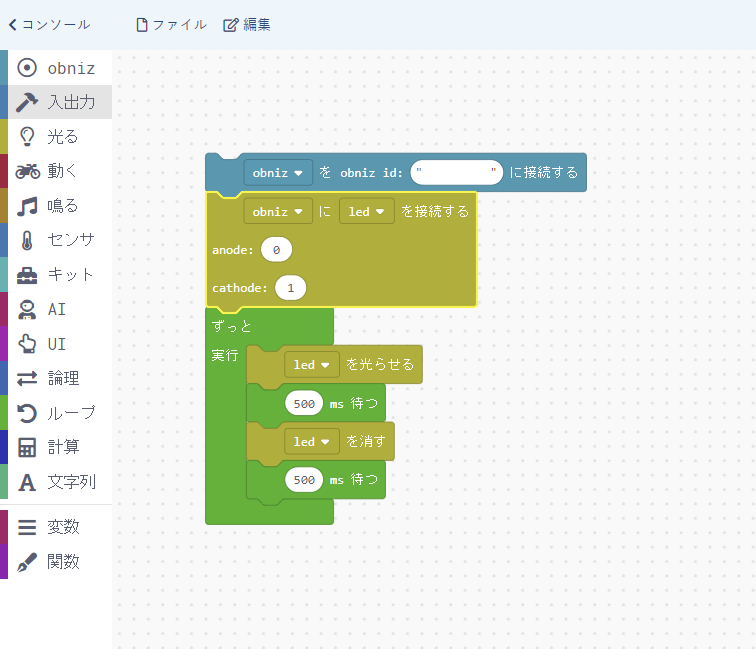Select the 文字列 letter A icon

click(27, 482)
